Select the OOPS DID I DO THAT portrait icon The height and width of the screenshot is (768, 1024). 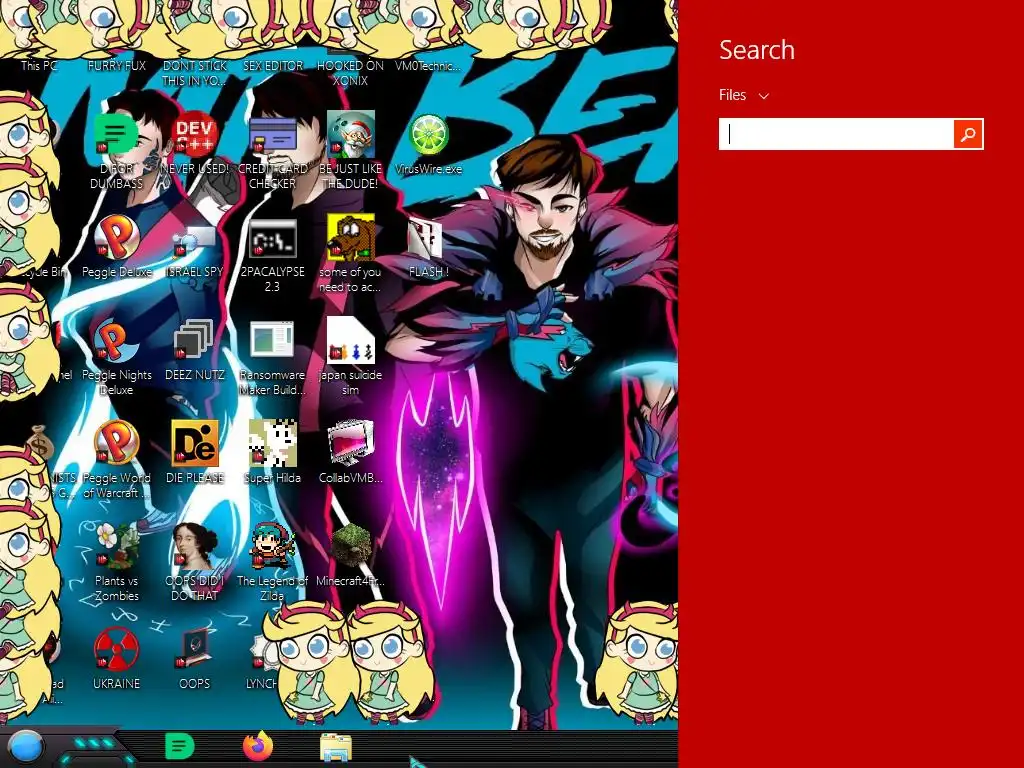click(195, 545)
